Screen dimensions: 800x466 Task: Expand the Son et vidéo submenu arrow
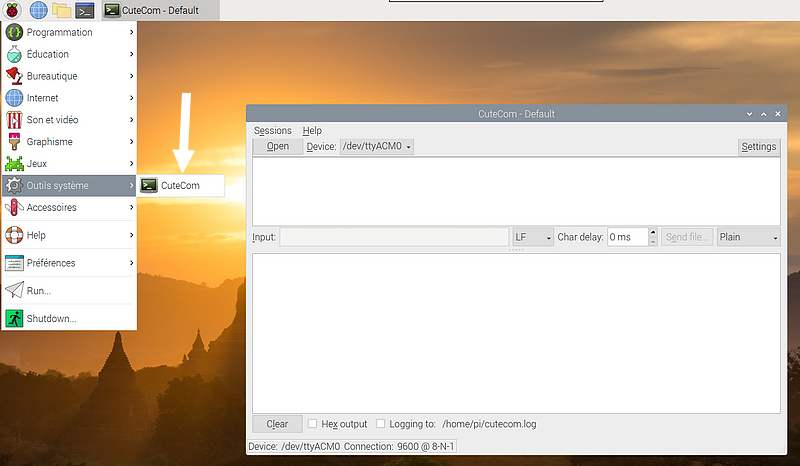[x=132, y=120]
